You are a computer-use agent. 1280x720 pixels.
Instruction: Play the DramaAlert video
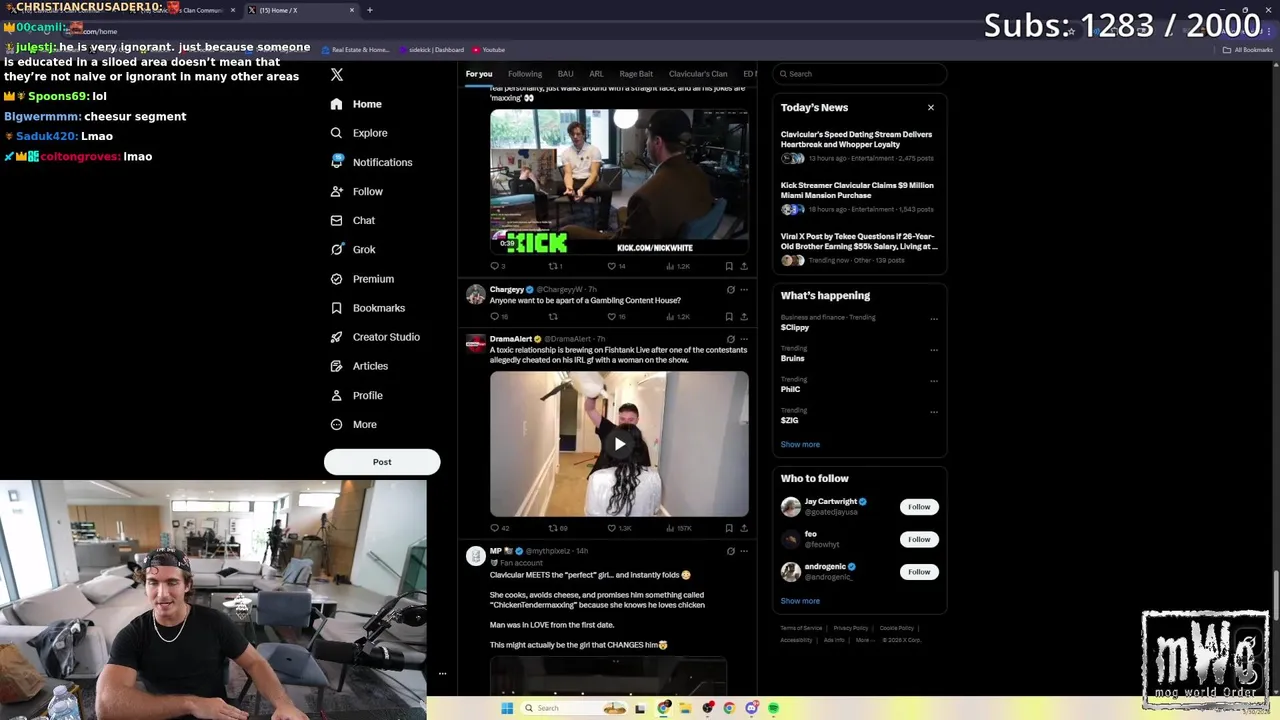coord(619,444)
